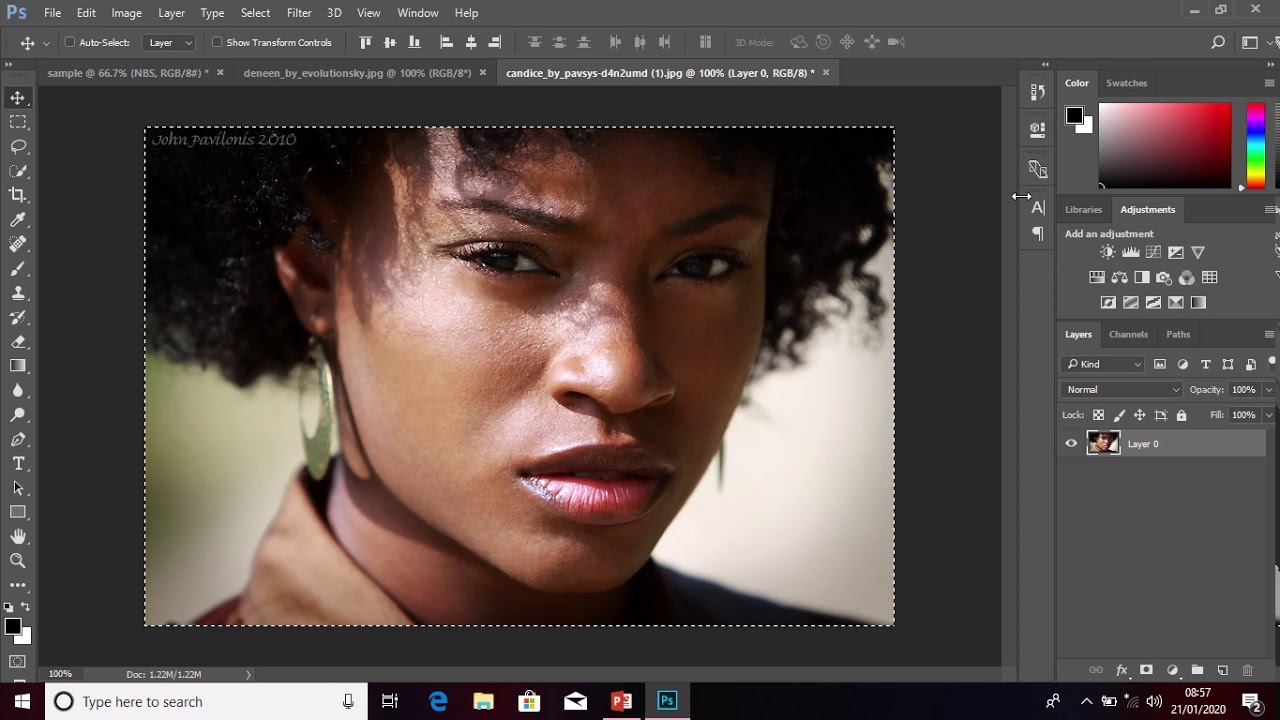Open the Normal blend mode dropdown
The width and height of the screenshot is (1280, 720).
click(x=1122, y=390)
